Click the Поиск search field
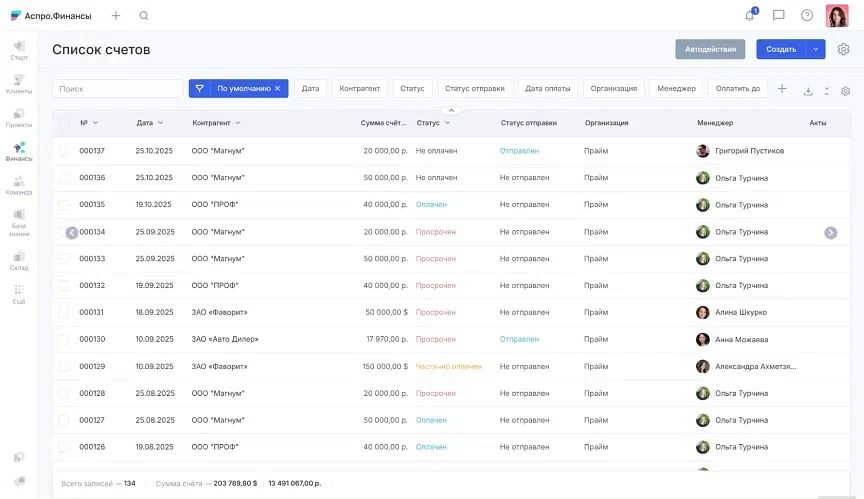Viewport: 864px width, 499px height. [x=118, y=89]
